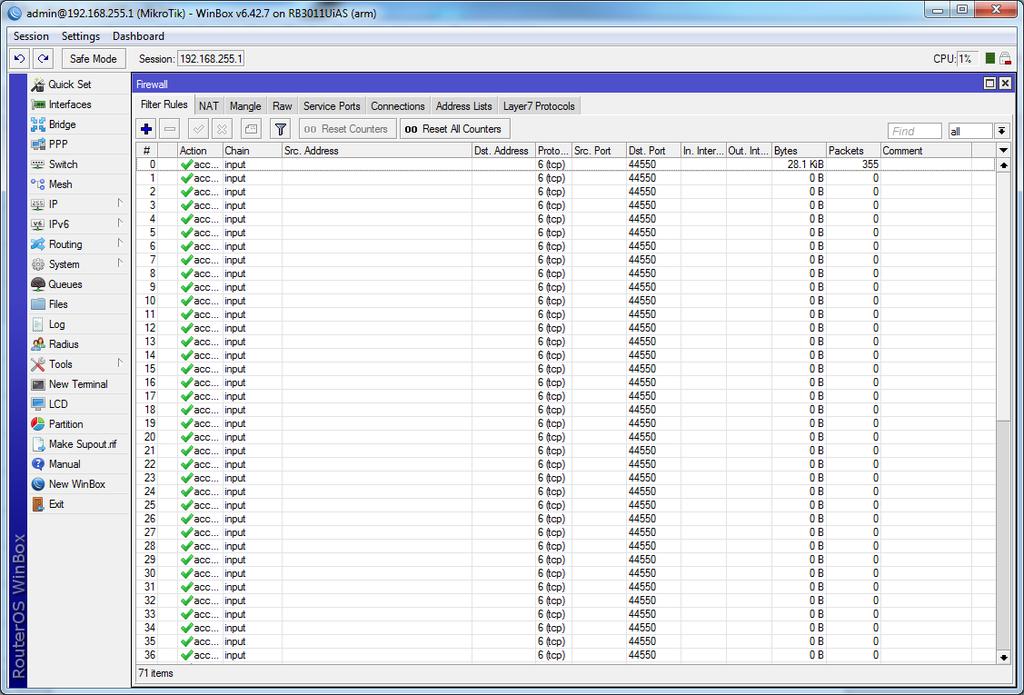Click Reset All Counters button

pos(455,129)
